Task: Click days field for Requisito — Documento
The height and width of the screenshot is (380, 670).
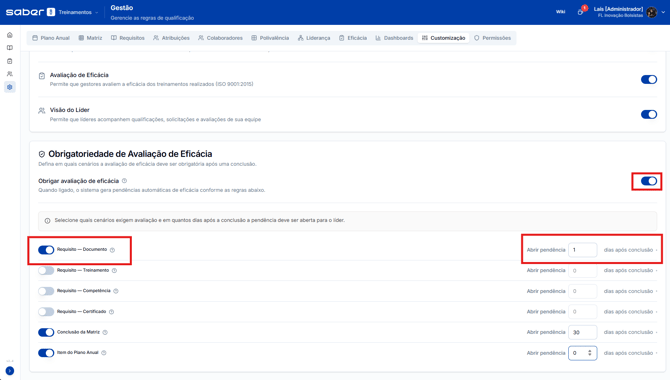Action: click(x=582, y=250)
